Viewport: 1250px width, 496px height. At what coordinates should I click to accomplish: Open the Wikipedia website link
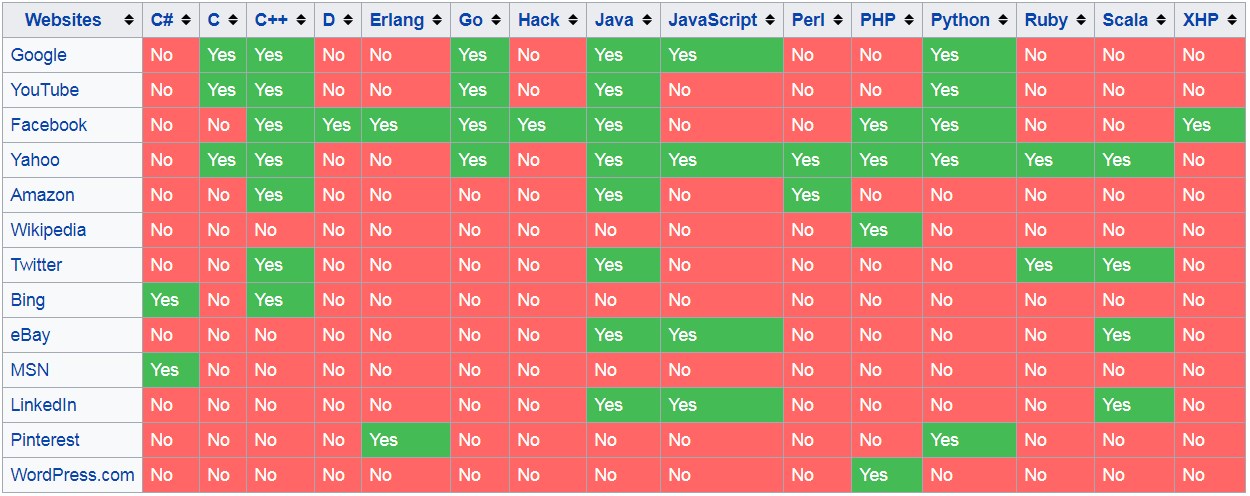point(48,230)
